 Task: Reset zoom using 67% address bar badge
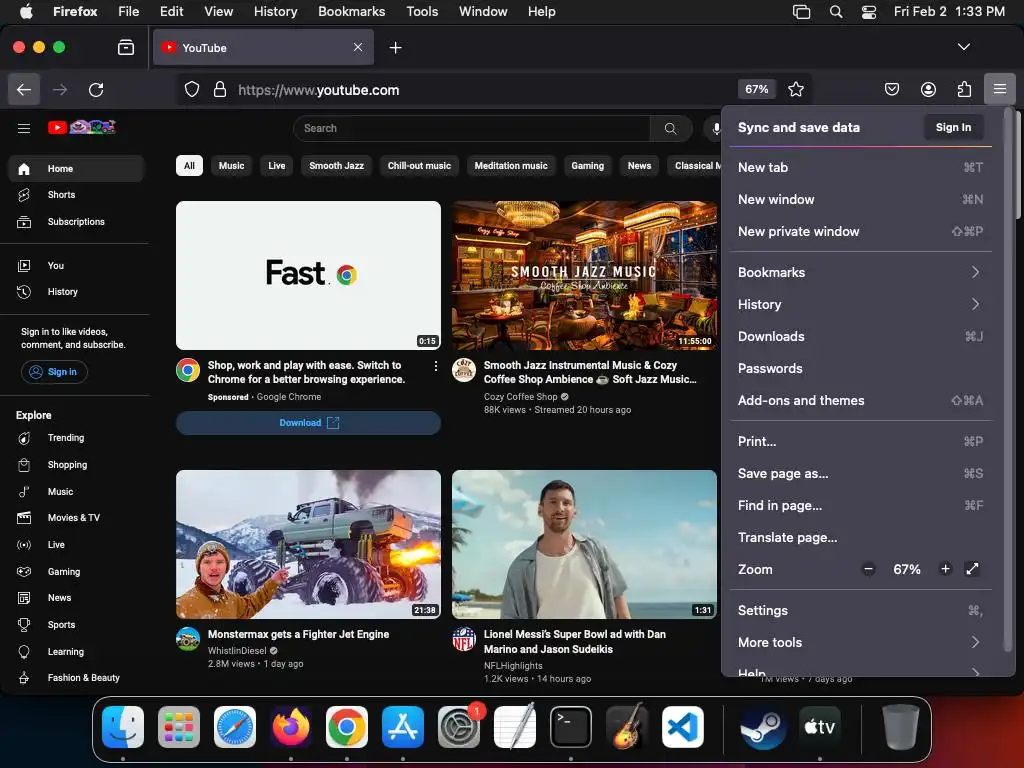(x=756, y=89)
